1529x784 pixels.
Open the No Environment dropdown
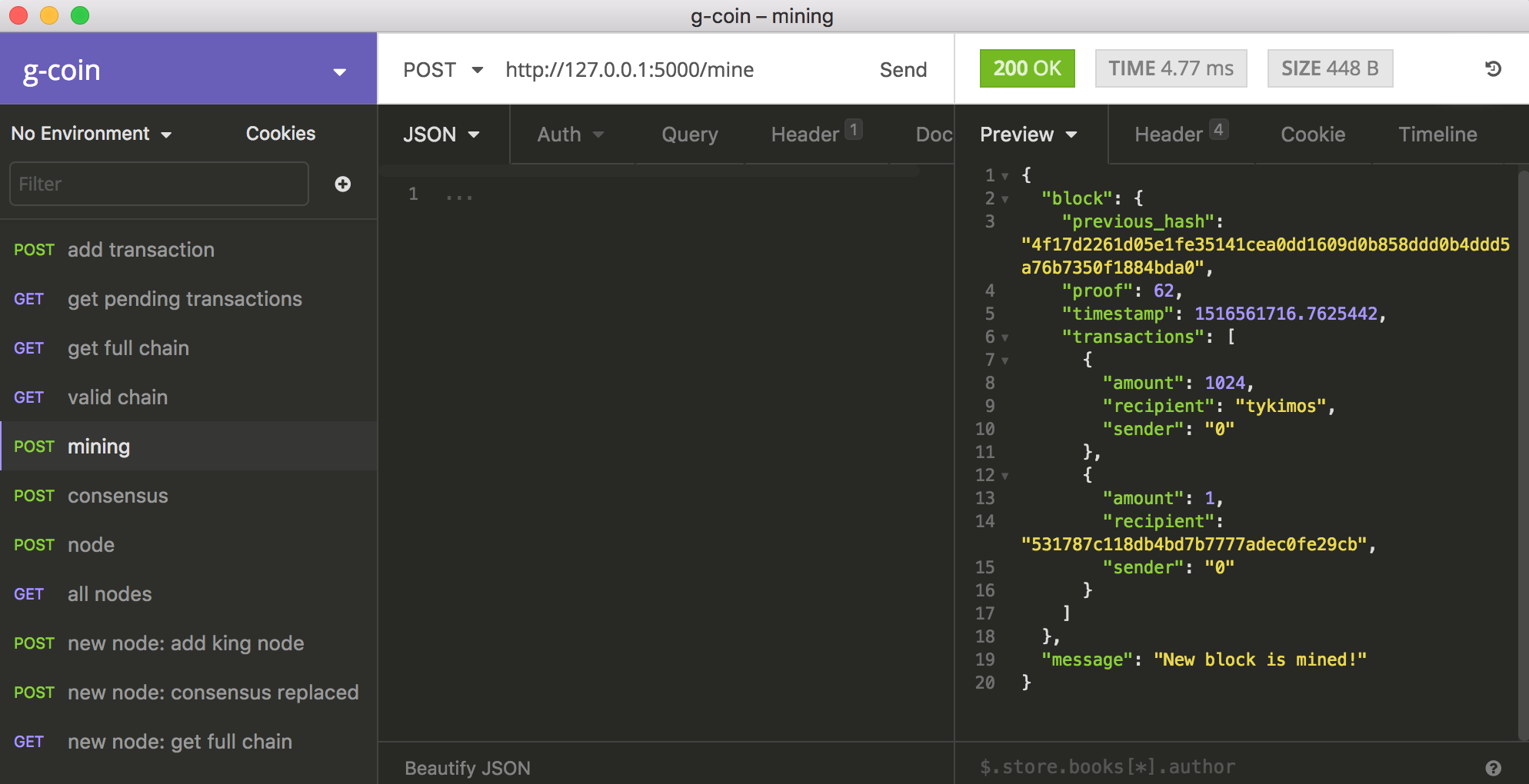click(92, 134)
